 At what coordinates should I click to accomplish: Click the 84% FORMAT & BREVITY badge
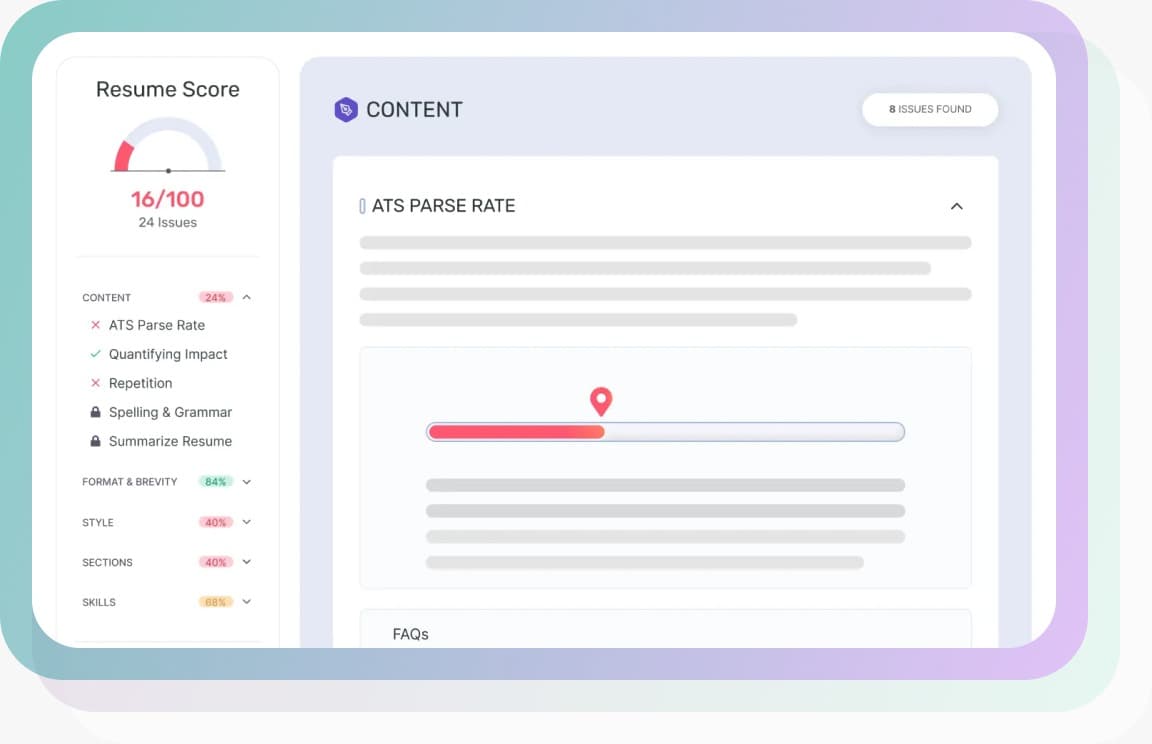(215, 482)
